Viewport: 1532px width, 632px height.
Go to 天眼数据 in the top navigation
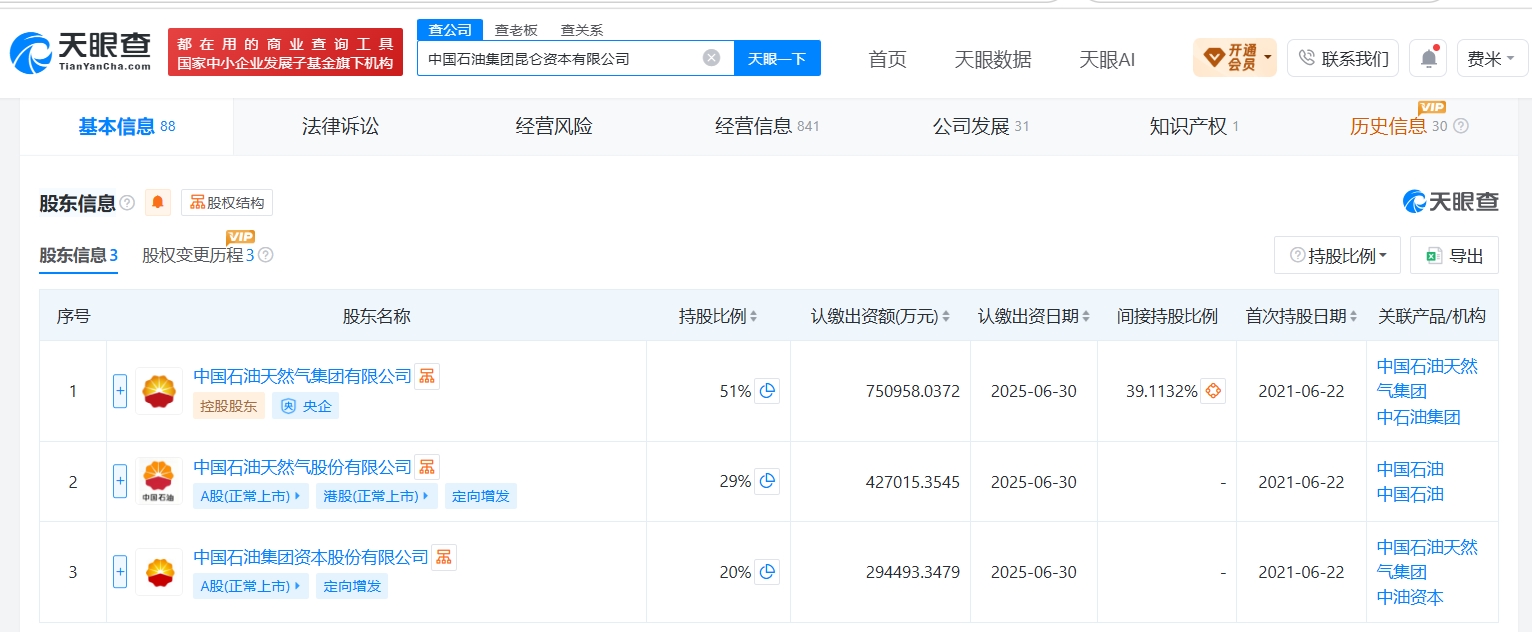(x=992, y=59)
